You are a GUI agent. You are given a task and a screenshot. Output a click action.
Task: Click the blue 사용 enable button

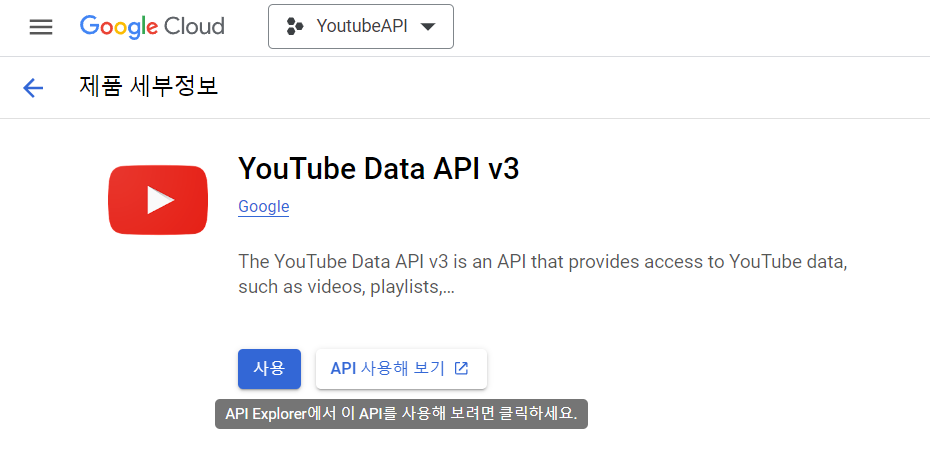point(269,369)
